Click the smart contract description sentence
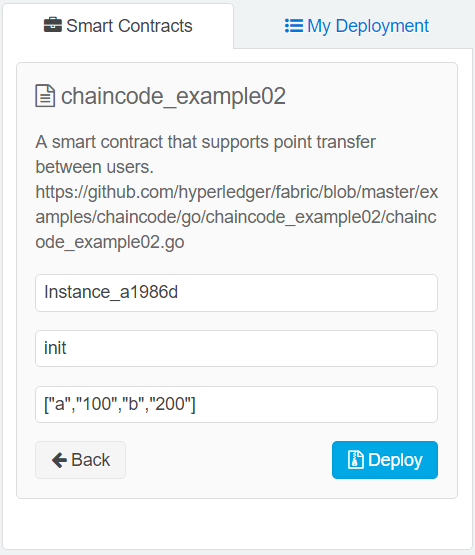The image size is (475, 555). point(205,154)
